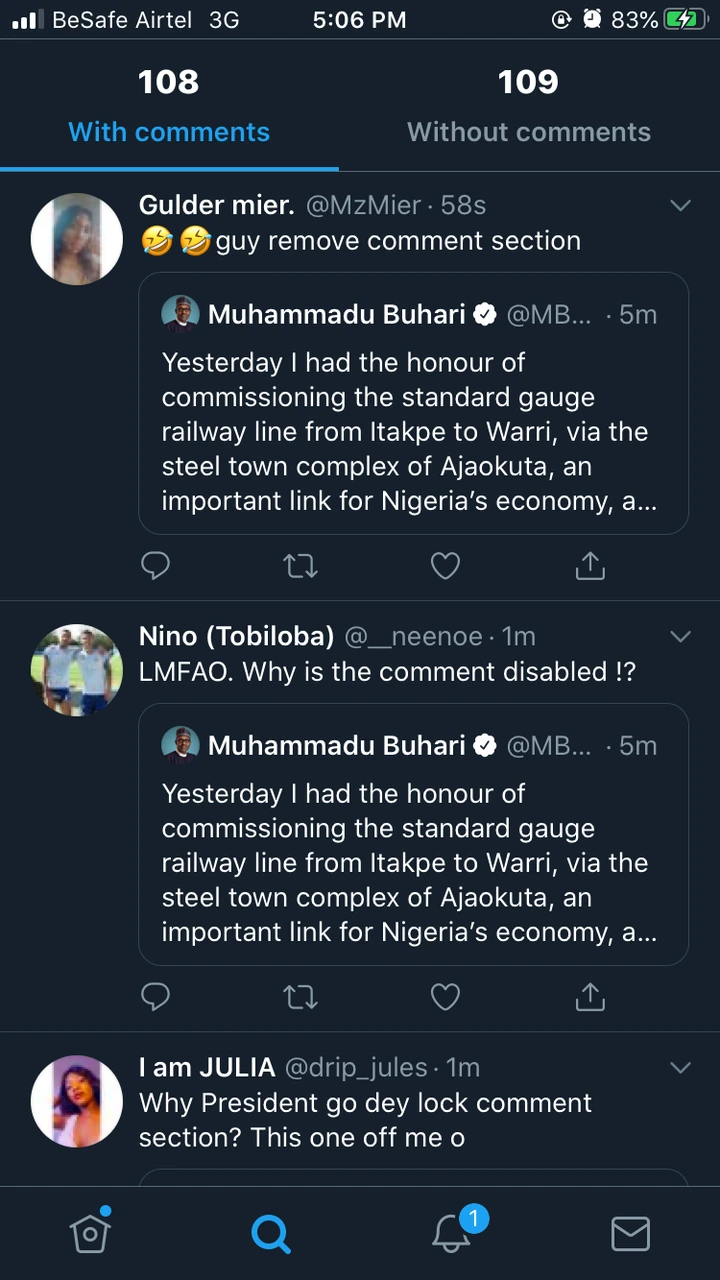Open Direct Messages envelope
720x1280 pixels.
(630, 1233)
